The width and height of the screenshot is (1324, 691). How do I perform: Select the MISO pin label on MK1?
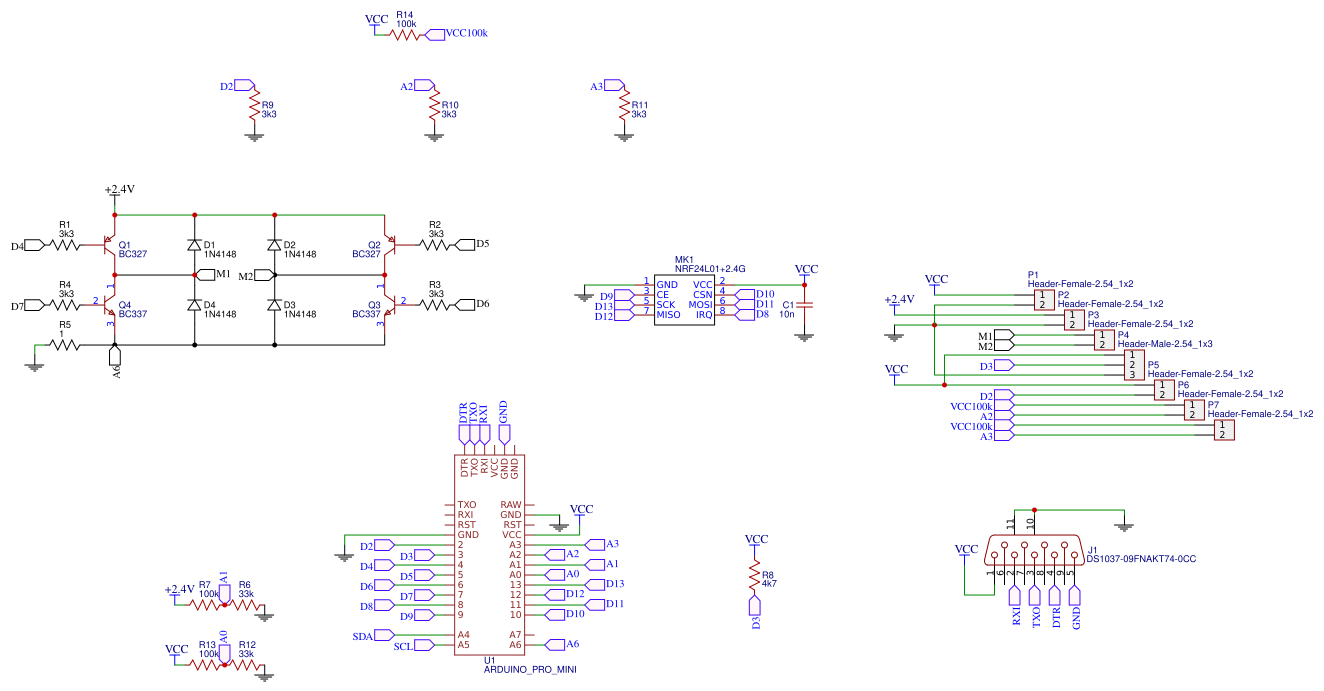coord(666,313)
